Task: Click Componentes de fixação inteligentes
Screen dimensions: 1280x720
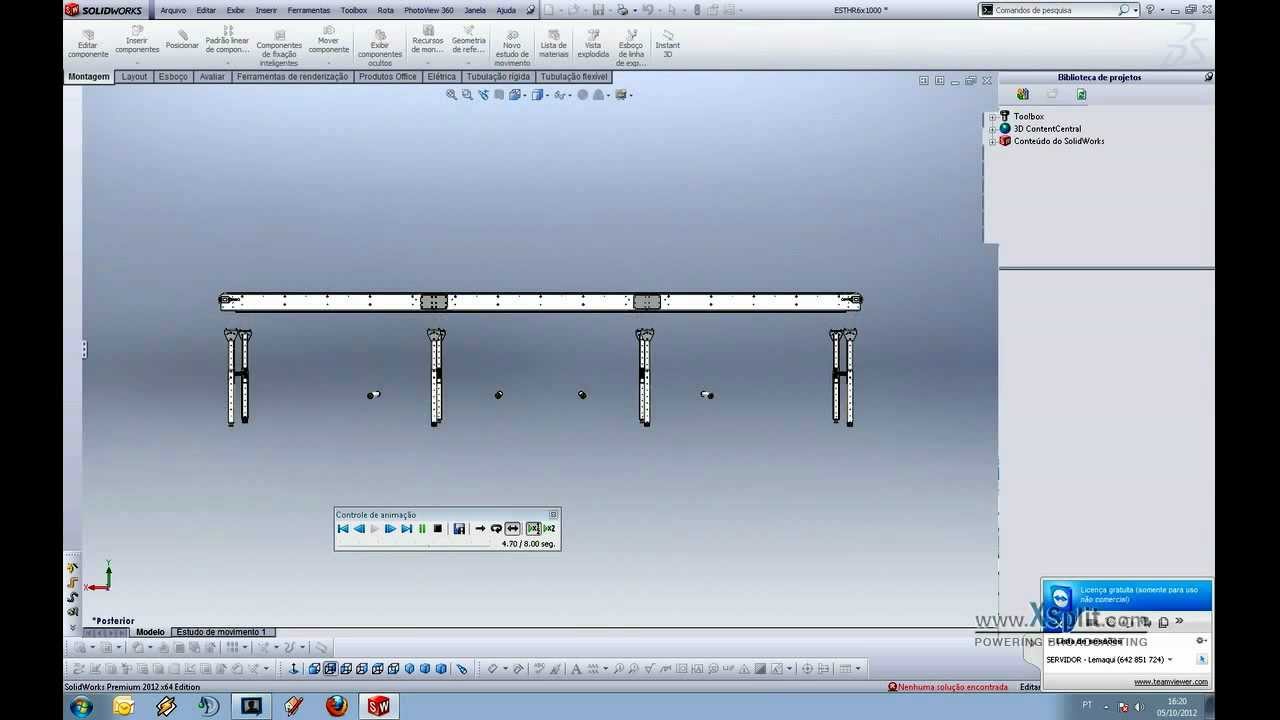Action: 279,46
